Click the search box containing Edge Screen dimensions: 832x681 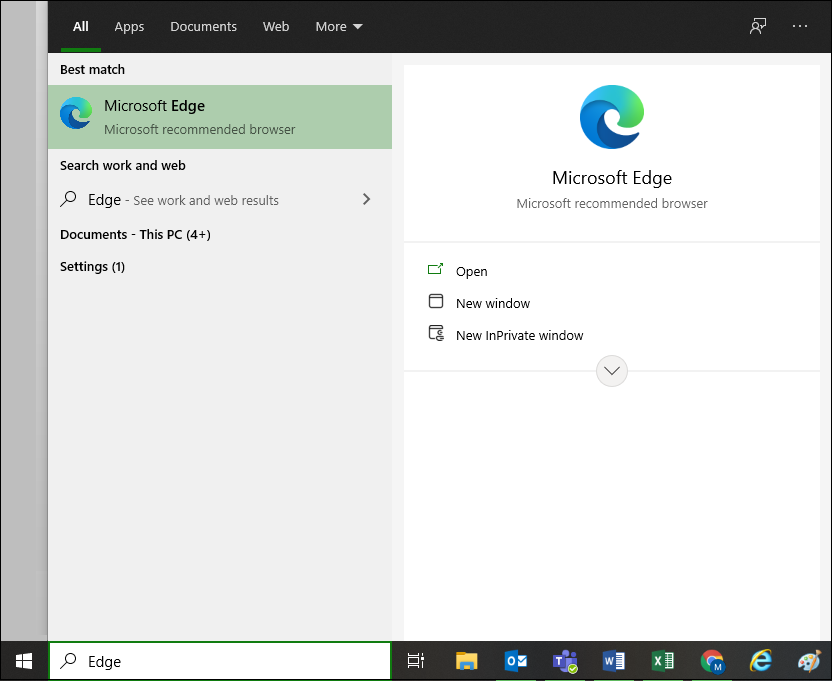(x=220, y=661)
